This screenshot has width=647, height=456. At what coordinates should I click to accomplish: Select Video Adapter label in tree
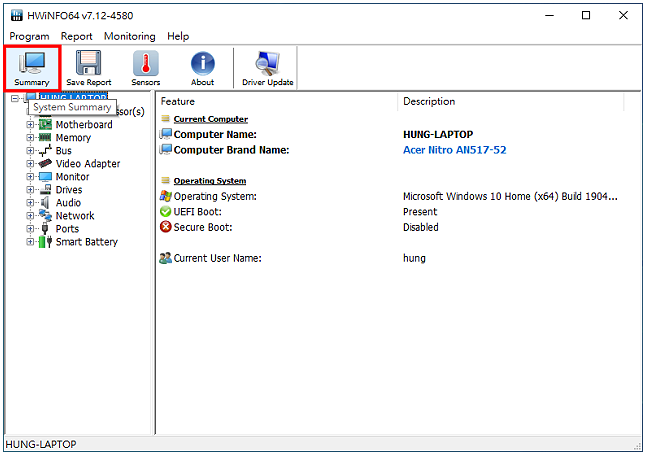88,163
